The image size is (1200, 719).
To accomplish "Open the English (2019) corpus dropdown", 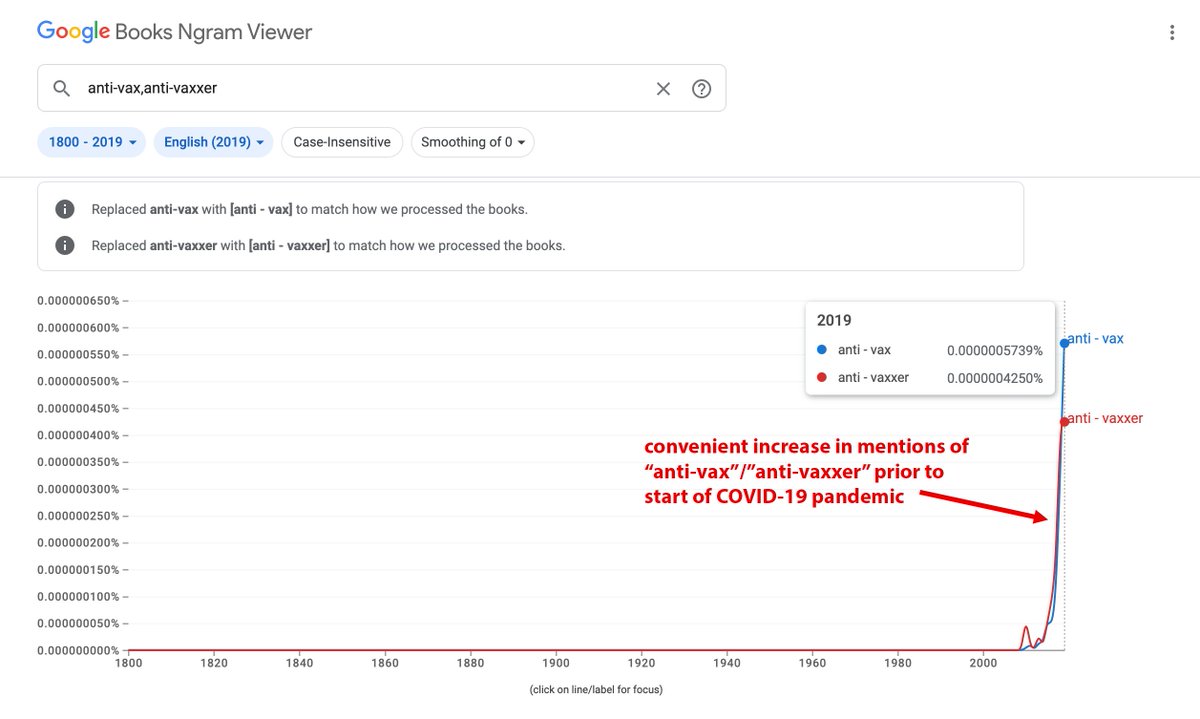I will 213,142.
